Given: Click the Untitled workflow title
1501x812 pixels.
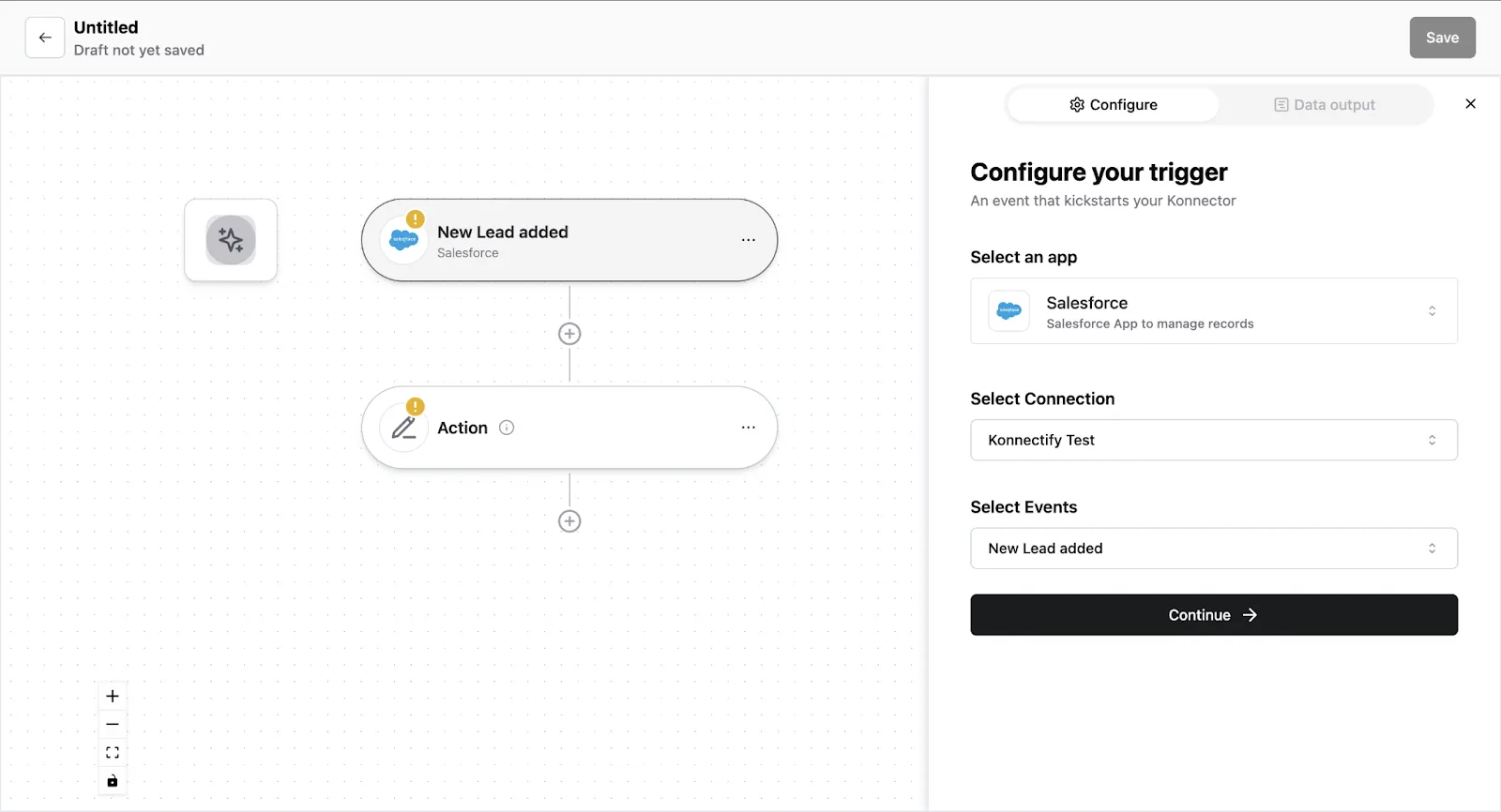Looking at the screenshot, I should (x=106, y=27).
